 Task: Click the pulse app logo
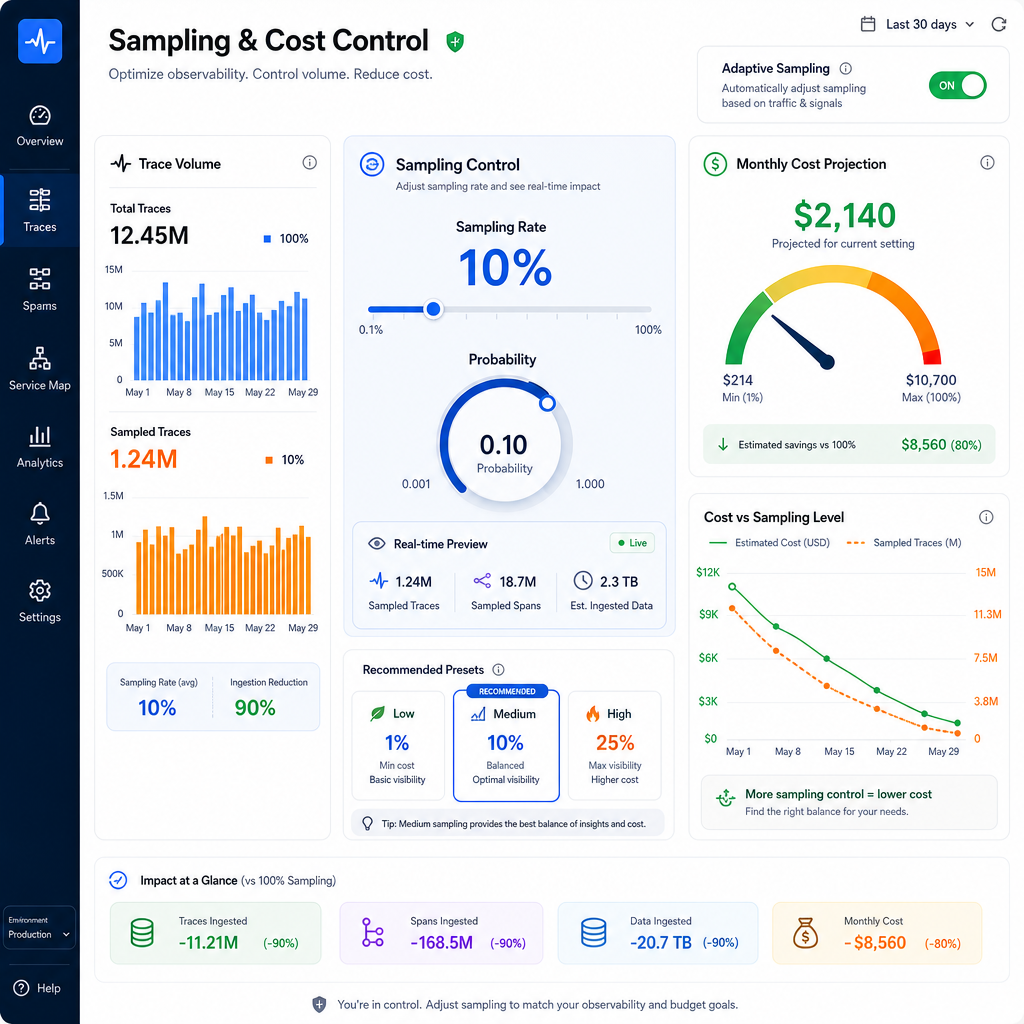click(x=40, y=41)
